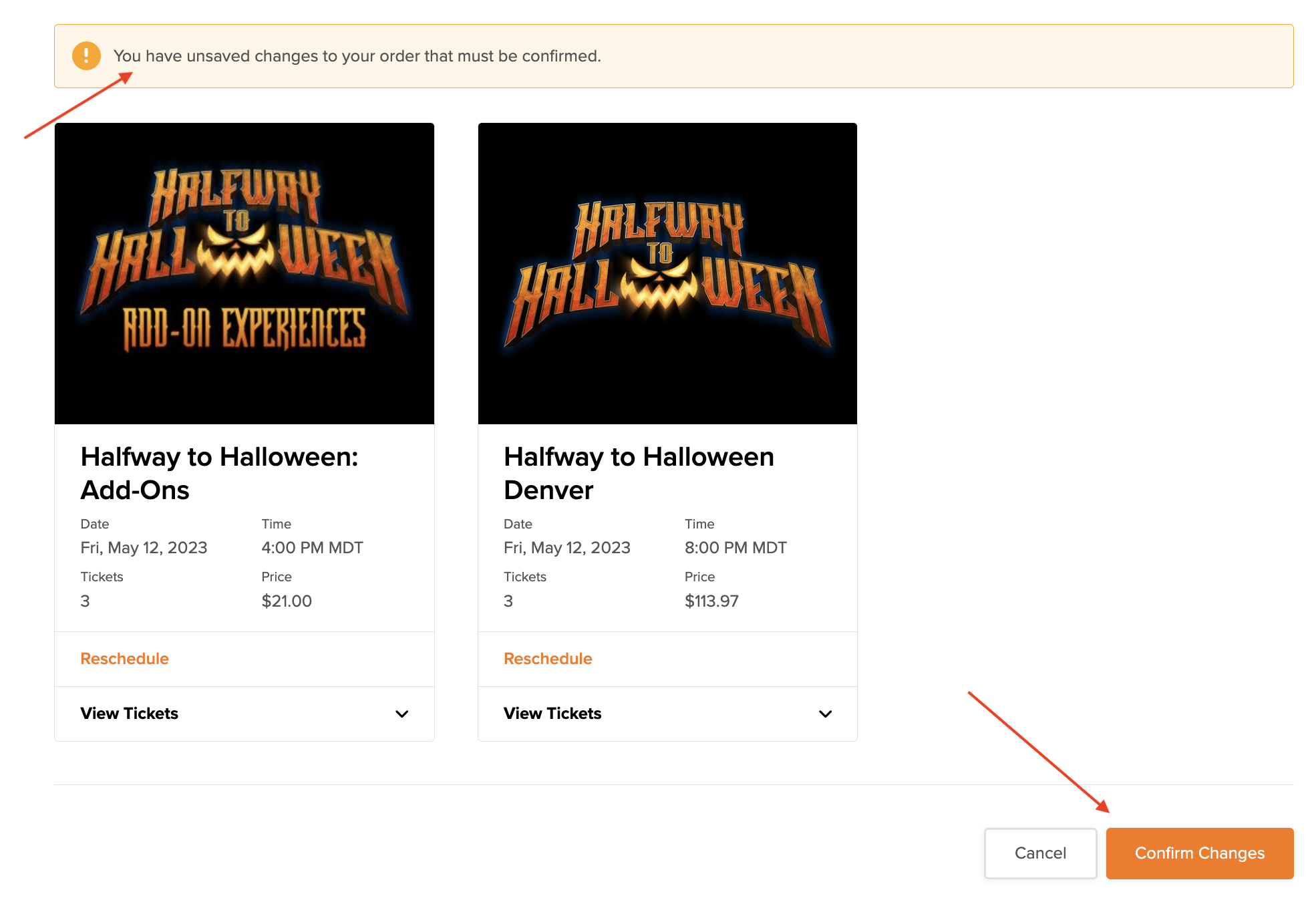Open the Halfway to Halloween Denver image

coord(667,273)
